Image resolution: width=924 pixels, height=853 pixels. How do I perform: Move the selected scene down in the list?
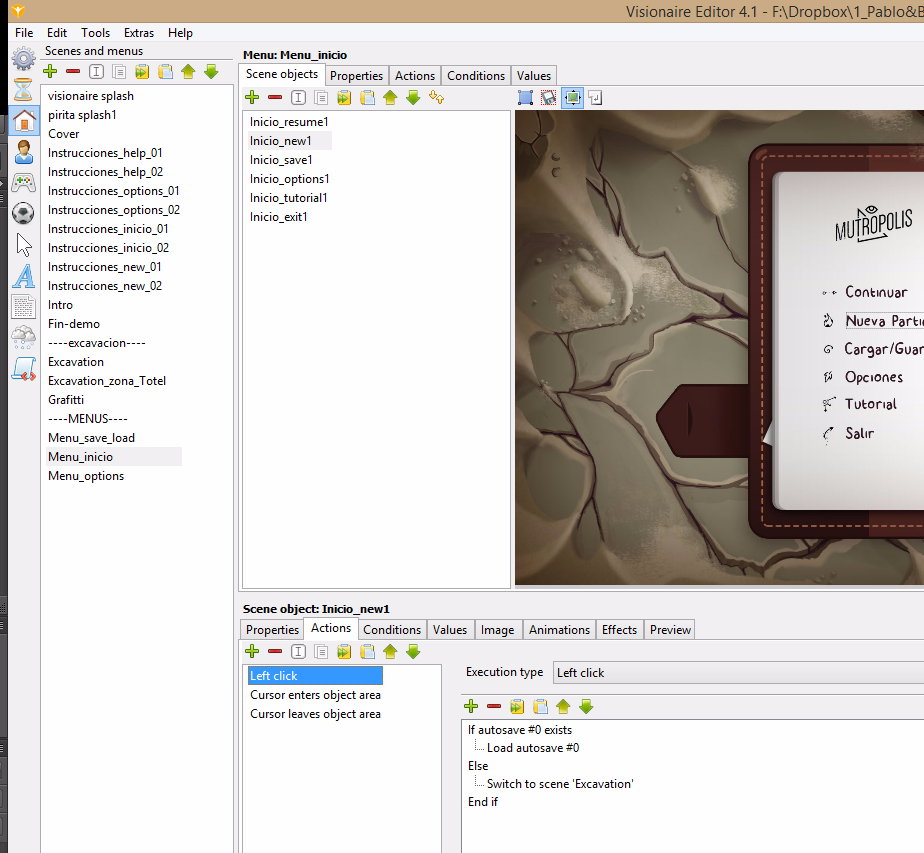211,72
